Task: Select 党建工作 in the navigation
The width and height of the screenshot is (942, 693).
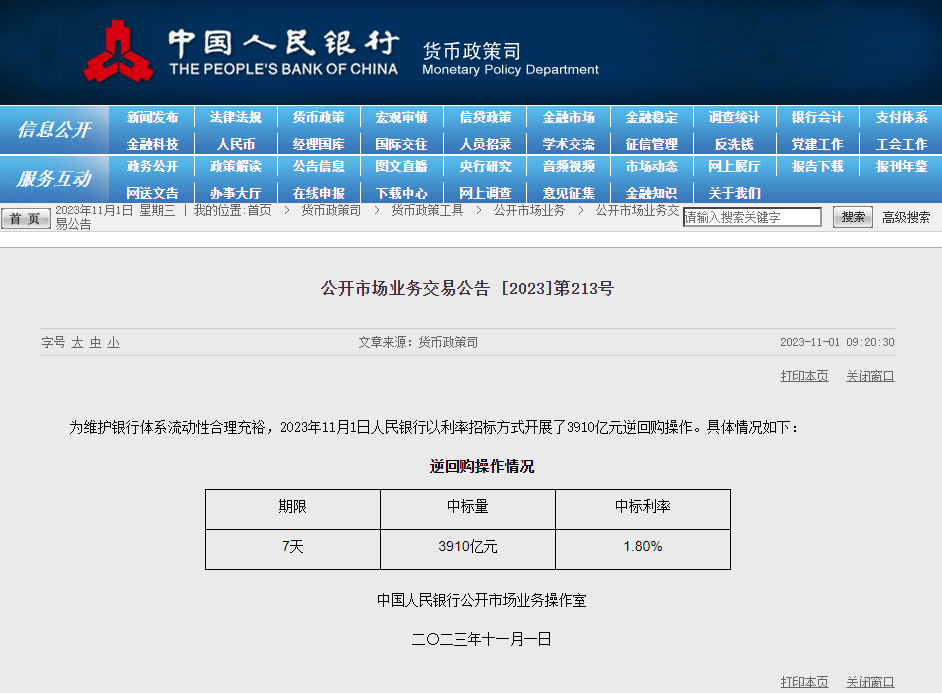Action: coord(817,144)
